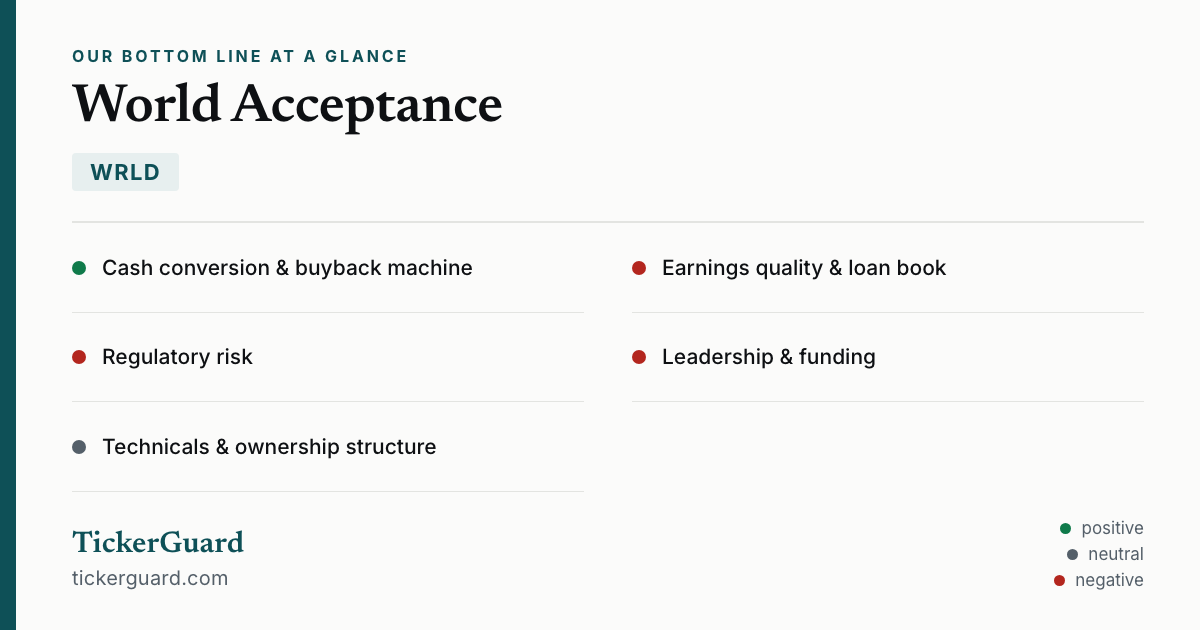Select Earnings quality & loan book item
This screenshot has height=630, width=1200.
(888, 268)
